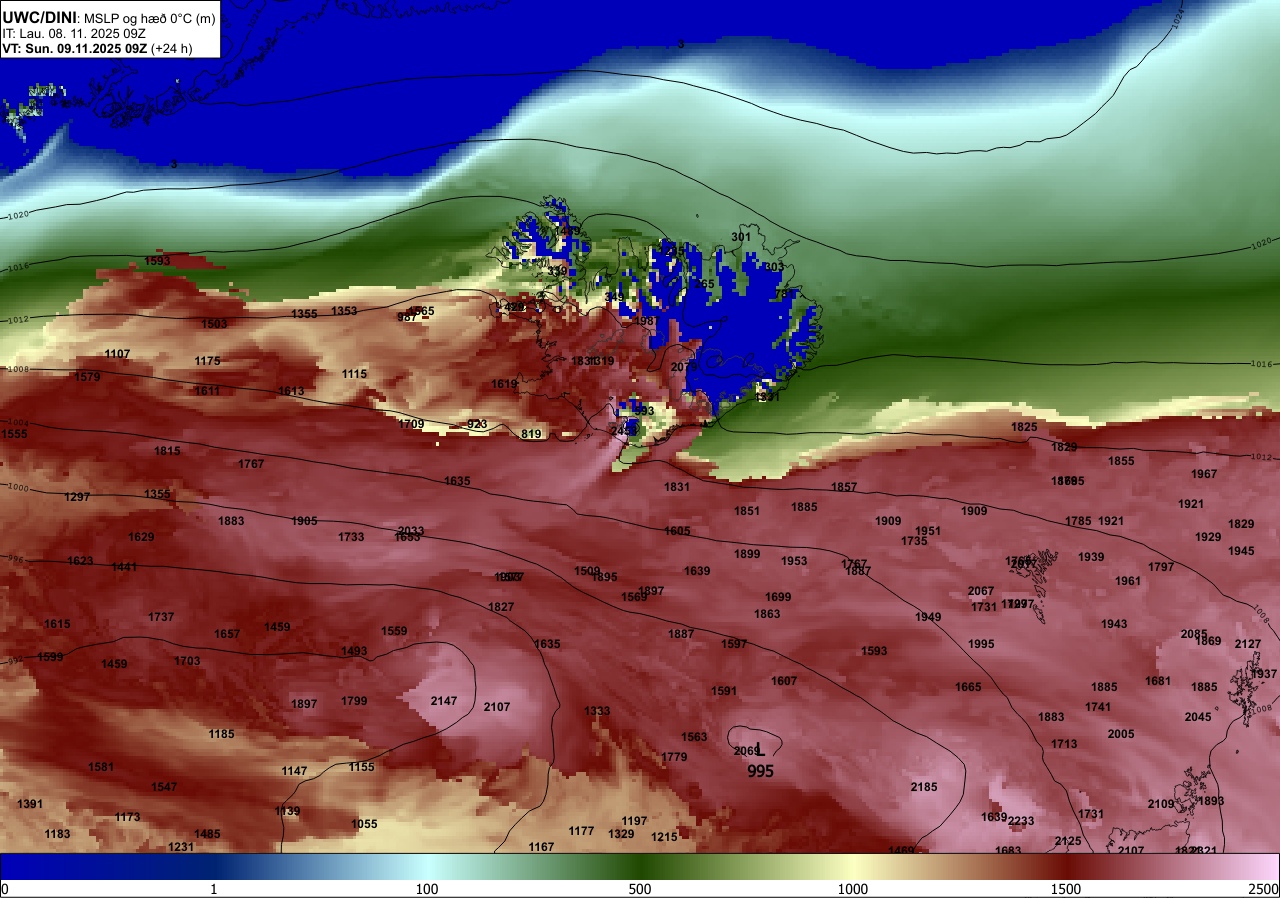Select the 1605 height value
1280x898 pixels.
(x=677, y=531)
